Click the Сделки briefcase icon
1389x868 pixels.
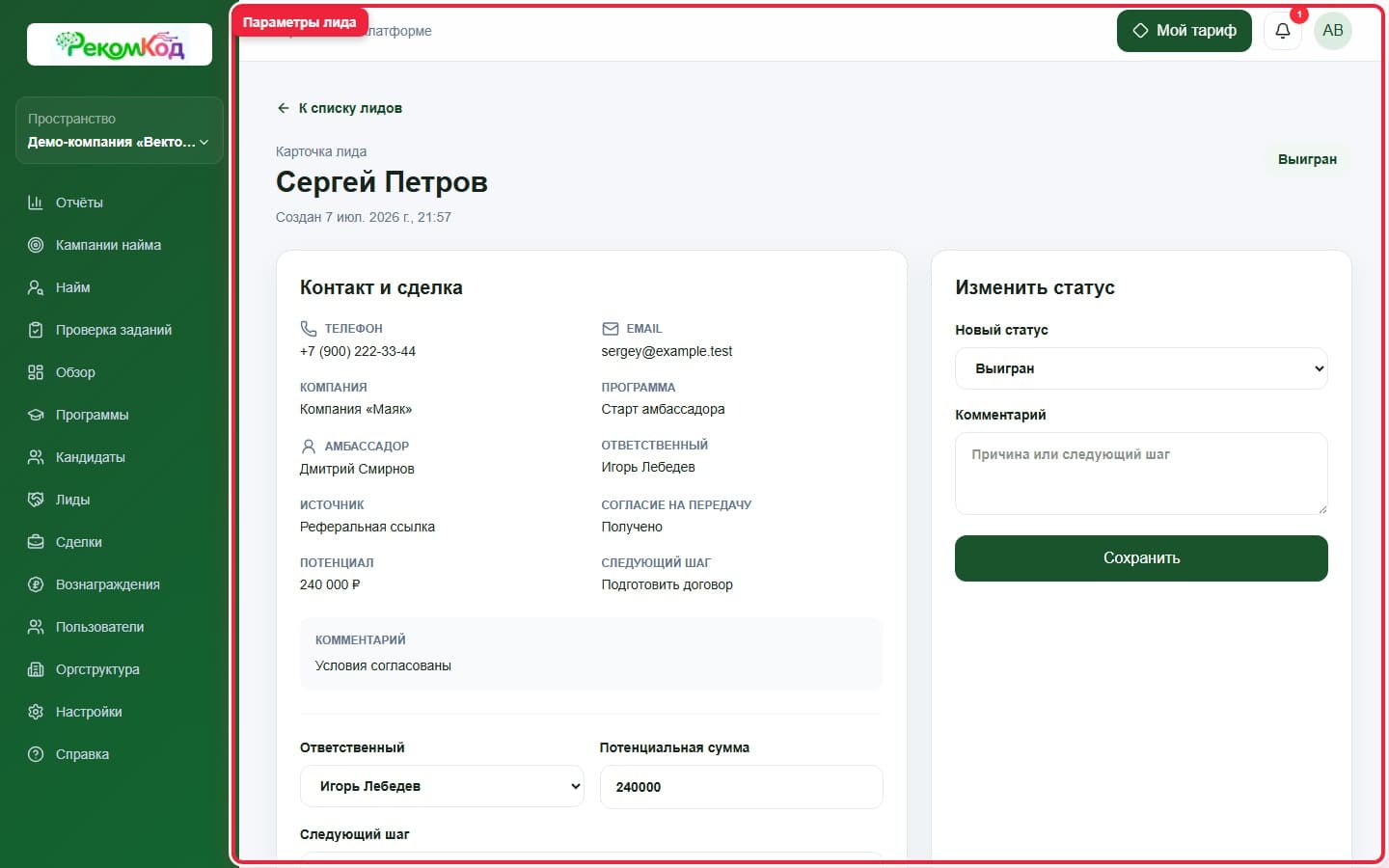click(x=36, y=542)
